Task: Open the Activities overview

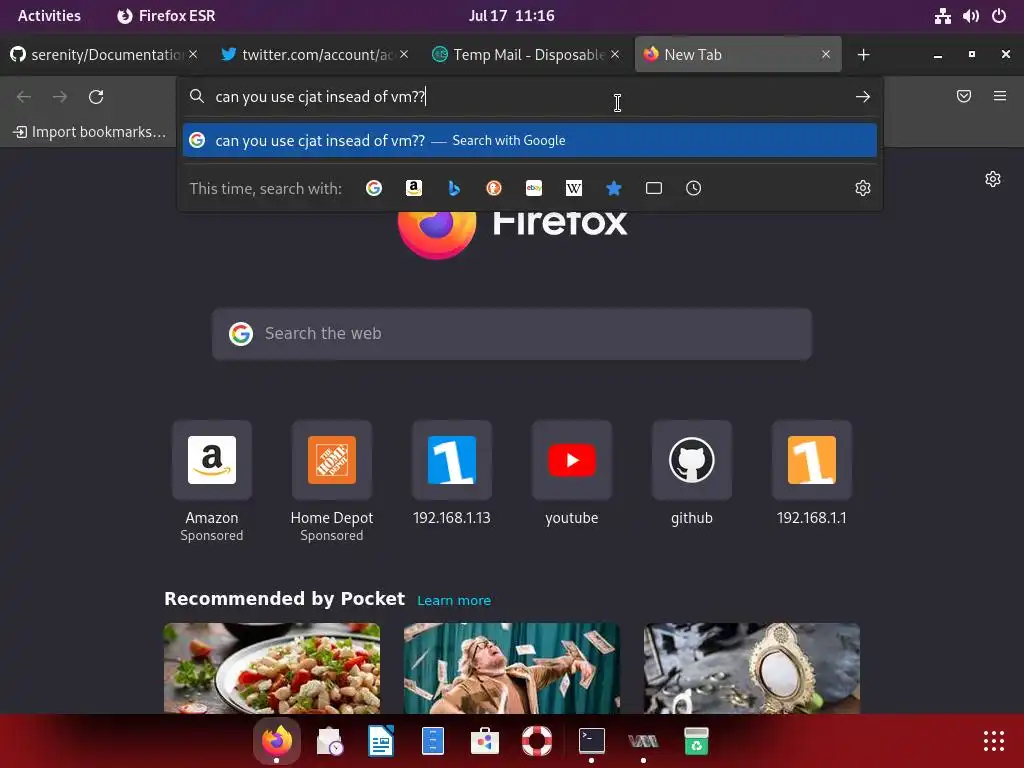Action: click(x=49, y=16)
